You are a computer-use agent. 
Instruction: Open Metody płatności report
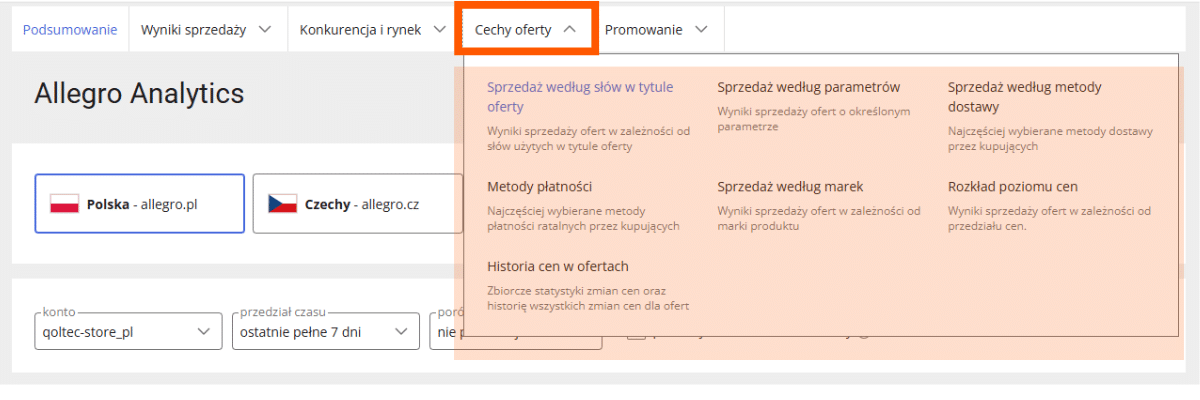pyautogui.click(x=540, y=187)
